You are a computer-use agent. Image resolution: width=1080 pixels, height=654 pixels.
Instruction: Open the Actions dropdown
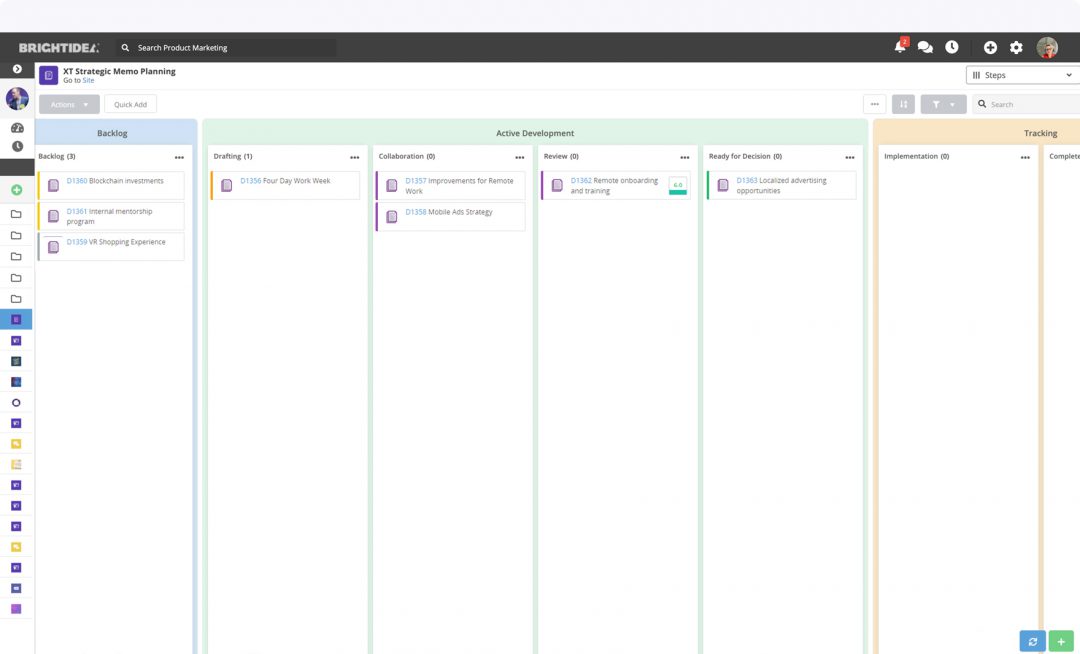(68, 104)
